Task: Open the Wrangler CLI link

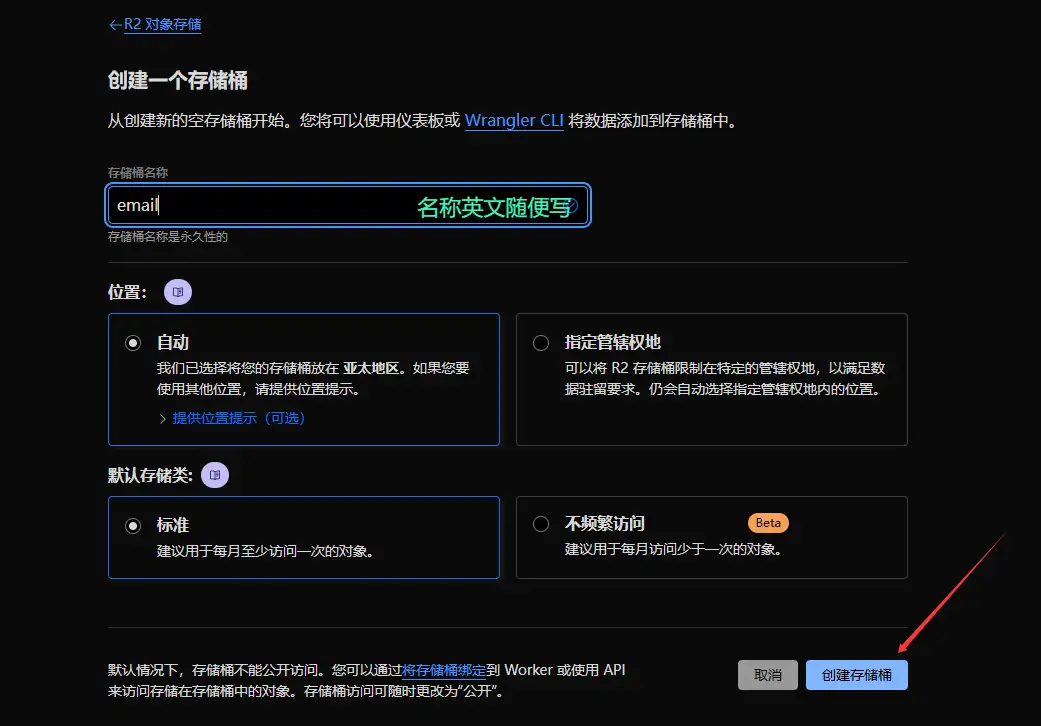Action: pyautogui.click(x=513, y=120)
